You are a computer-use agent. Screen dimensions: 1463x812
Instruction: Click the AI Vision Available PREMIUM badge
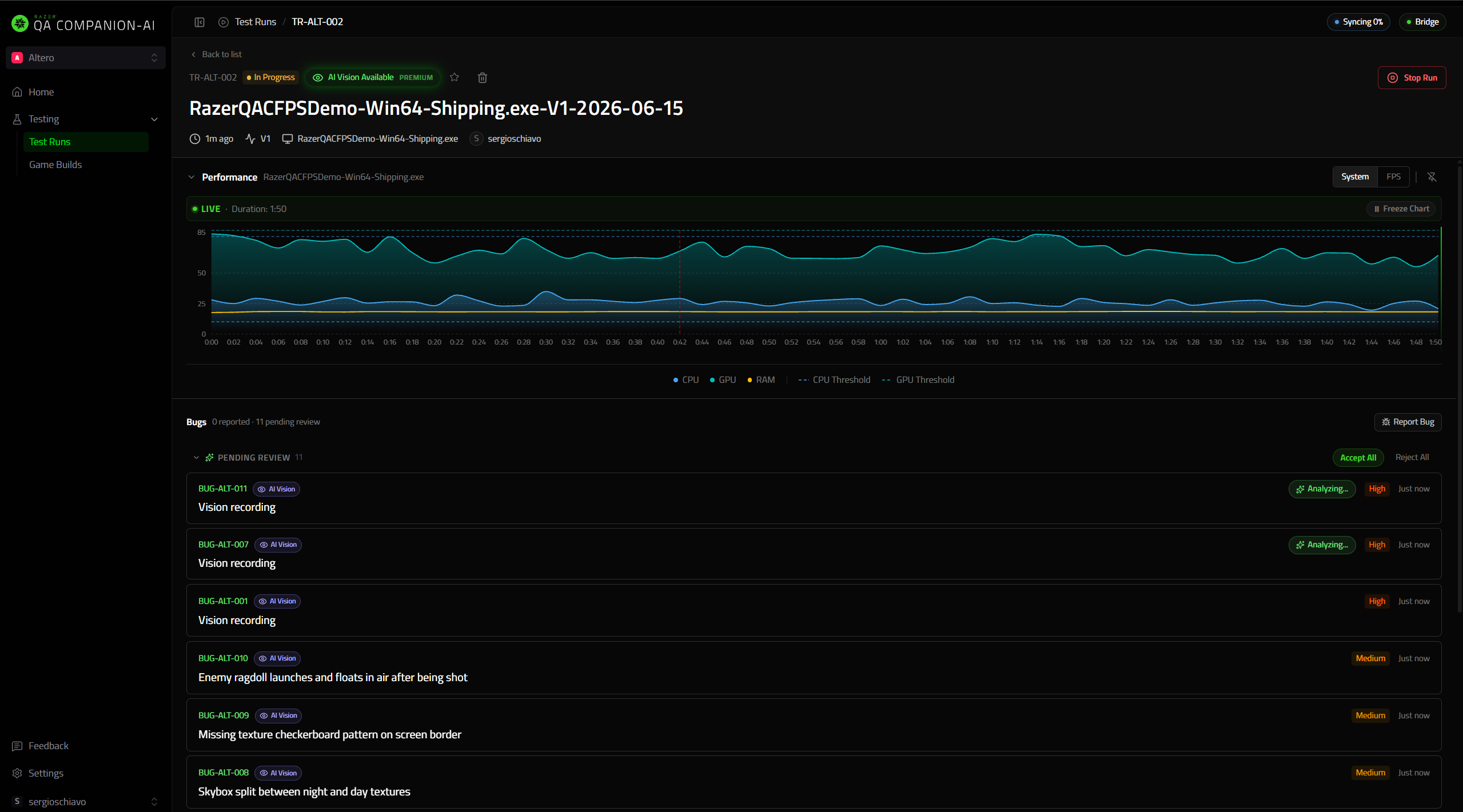373,77
